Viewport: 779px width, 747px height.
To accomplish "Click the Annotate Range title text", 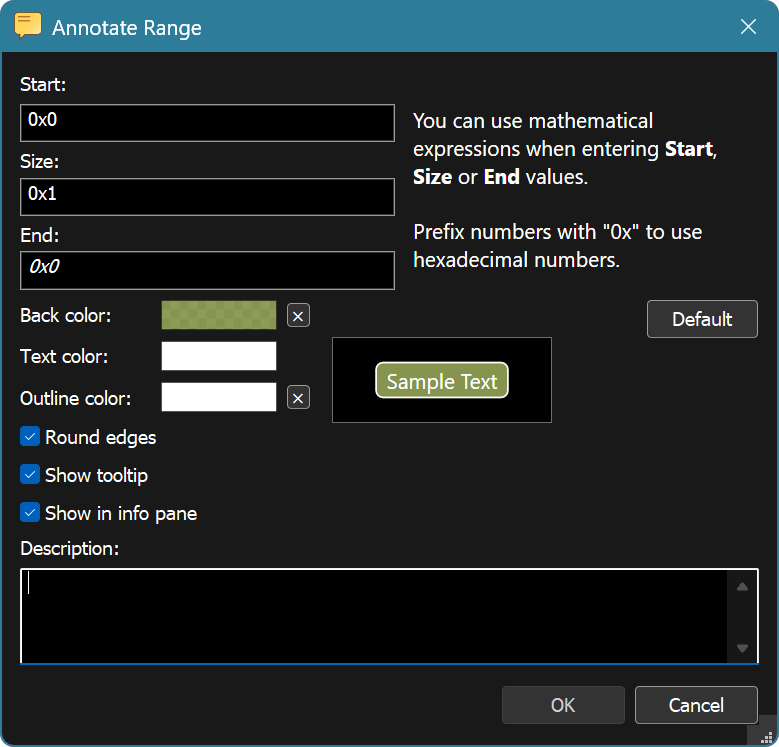I will (127, 28).
